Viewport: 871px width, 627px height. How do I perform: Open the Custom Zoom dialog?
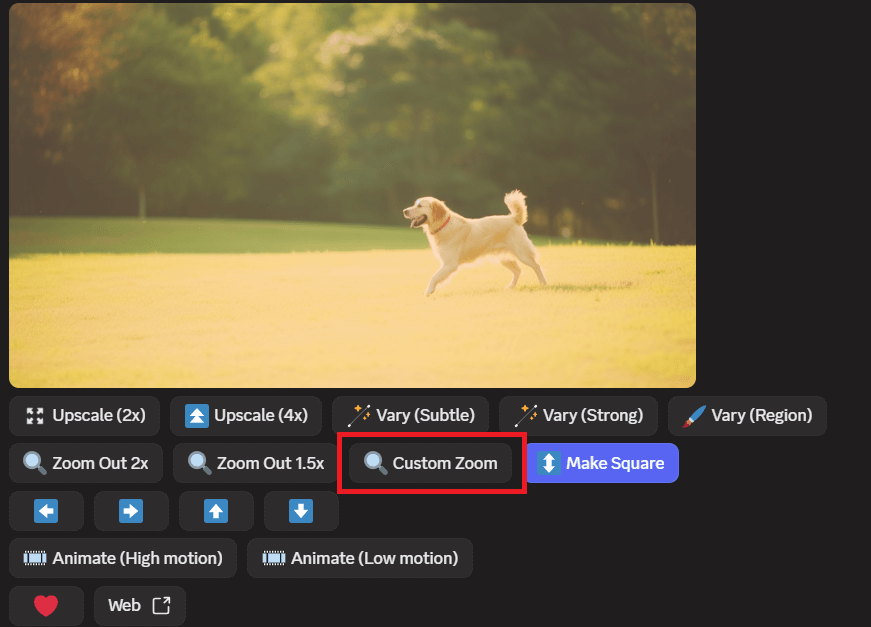tap(431, 463)
